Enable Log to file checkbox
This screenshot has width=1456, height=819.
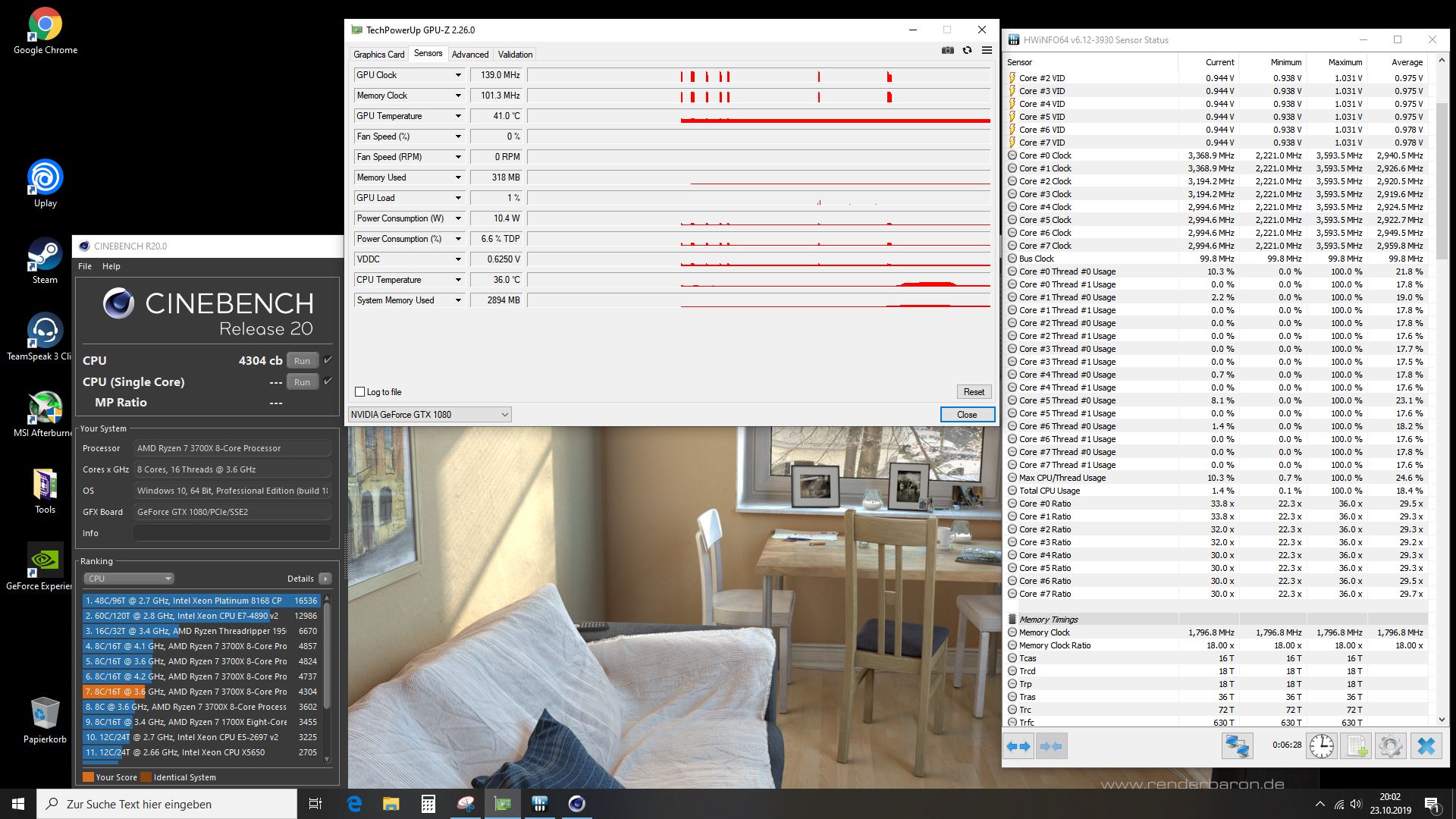tap(360, 392)
